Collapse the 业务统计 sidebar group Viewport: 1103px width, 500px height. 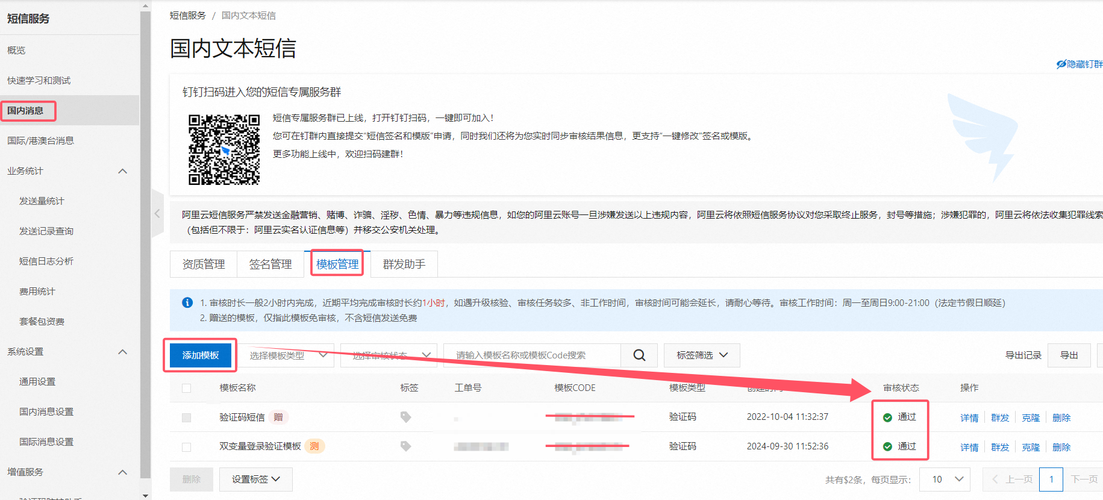[122, 171]
